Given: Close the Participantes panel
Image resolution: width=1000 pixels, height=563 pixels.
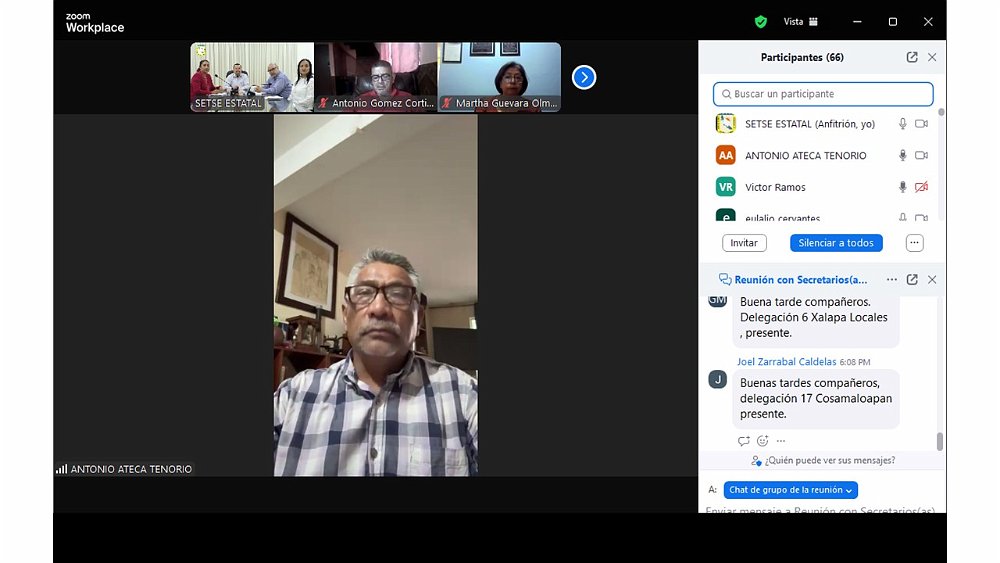Looking at the screenshot, I should [x=932, y=58].
